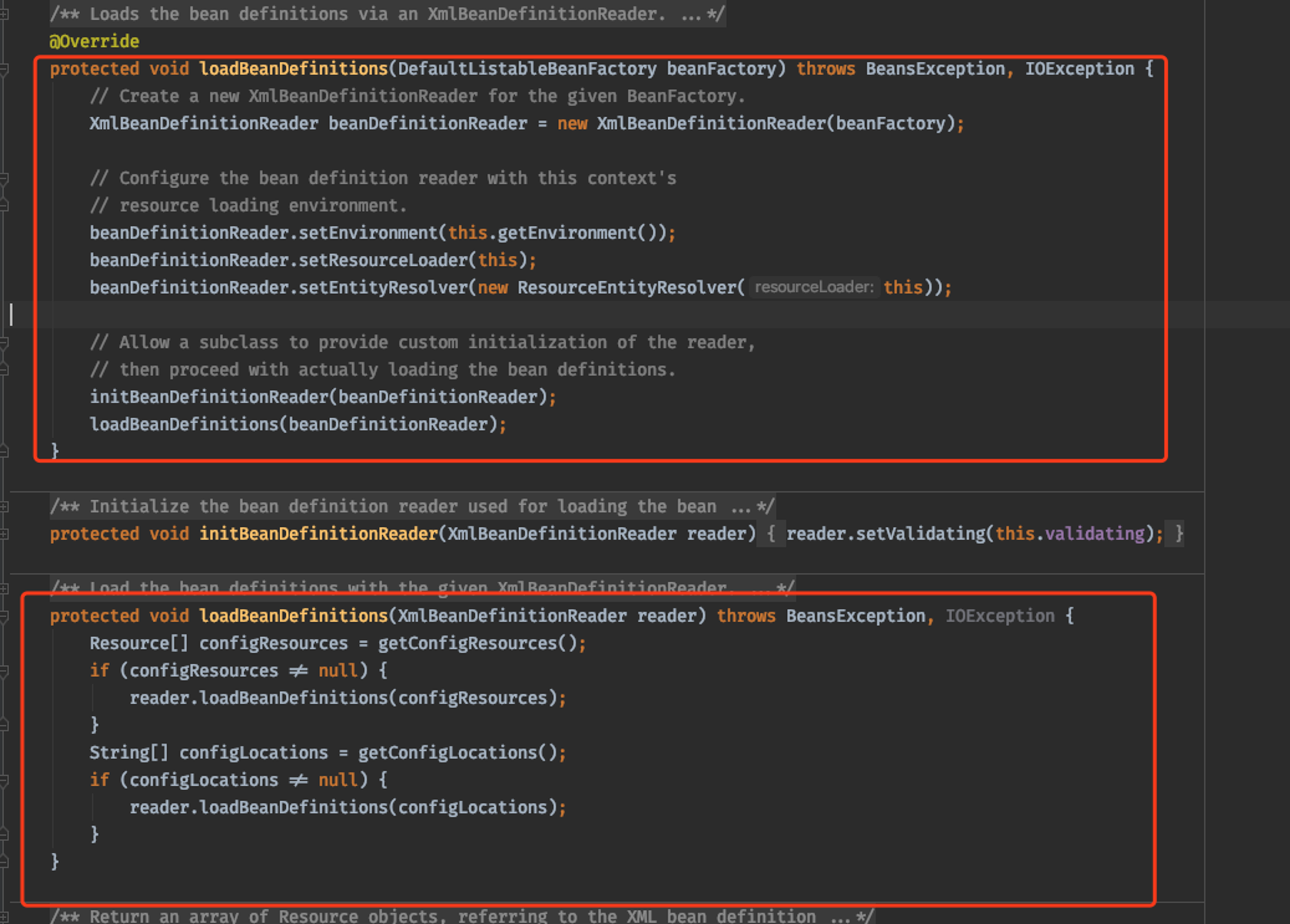Click the '@Override' annotation

click(x=94, y=41)
